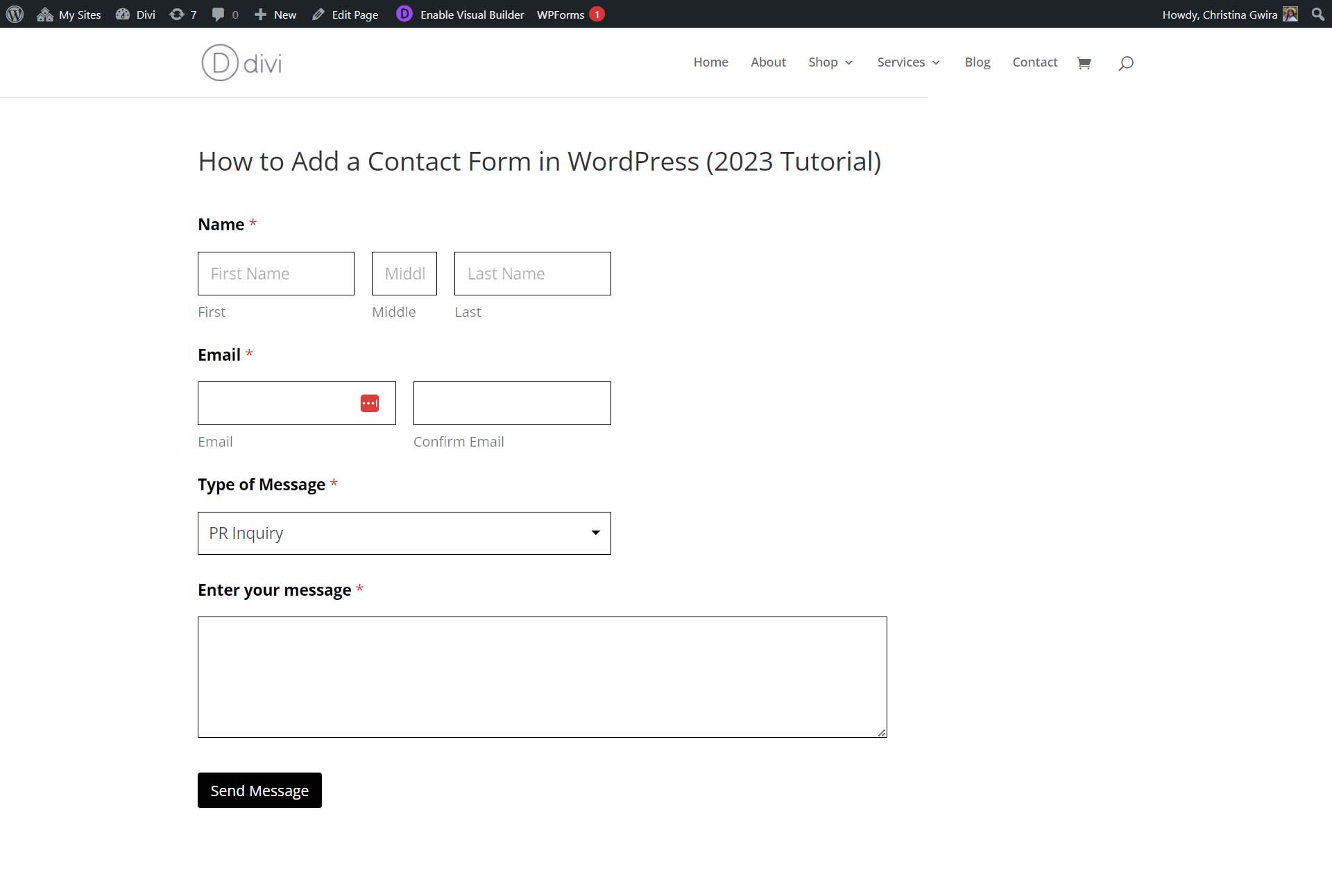Open the About page from navigation
The width and height of the screenshot is (1332, 896).
pos(768,61)
